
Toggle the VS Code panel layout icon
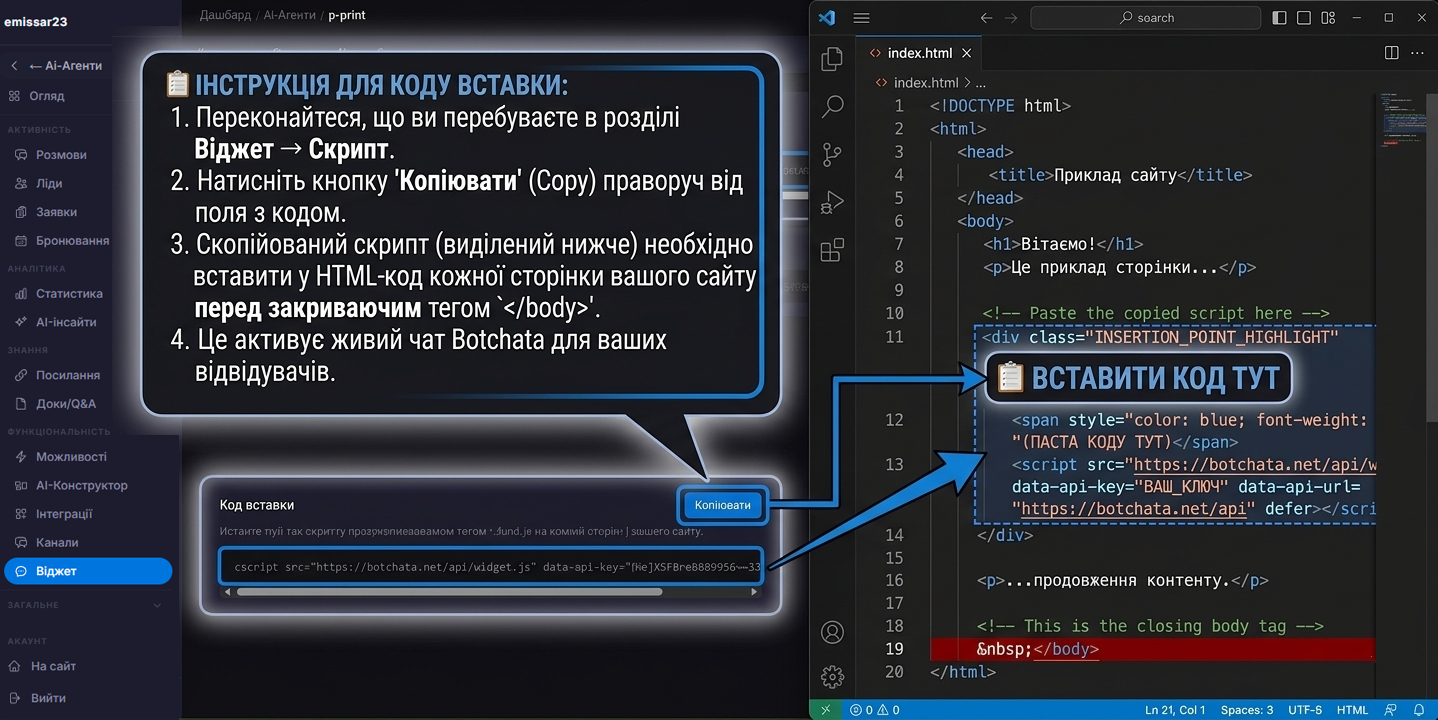[1304, 18]
